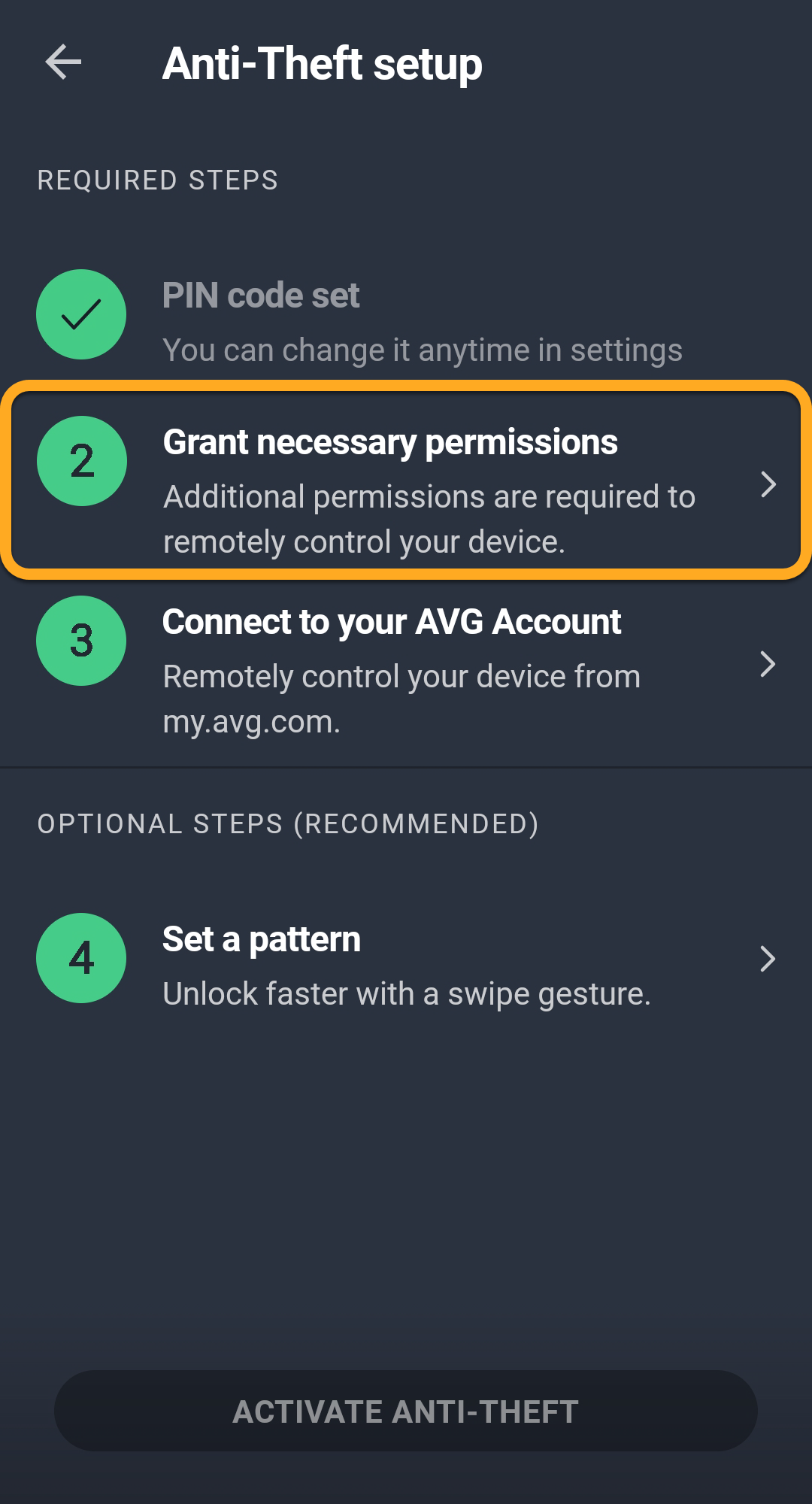Choose the Set a pattern title
Screen dimensions: 812x1504
[262, 939]
